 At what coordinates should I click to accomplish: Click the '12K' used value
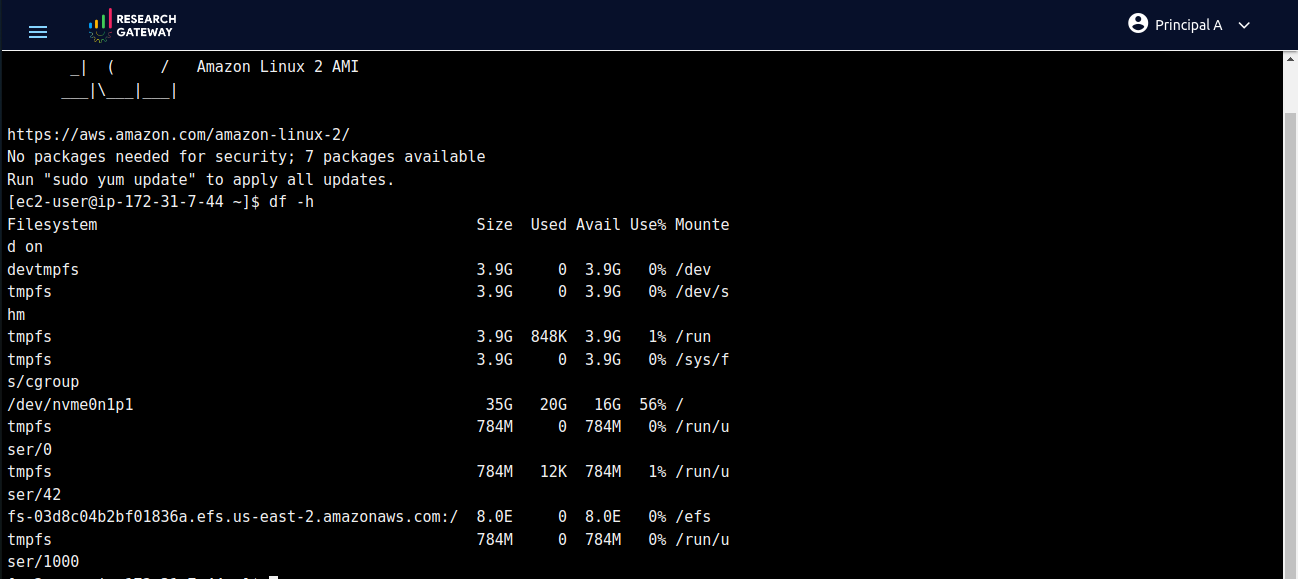click(553, 472)
